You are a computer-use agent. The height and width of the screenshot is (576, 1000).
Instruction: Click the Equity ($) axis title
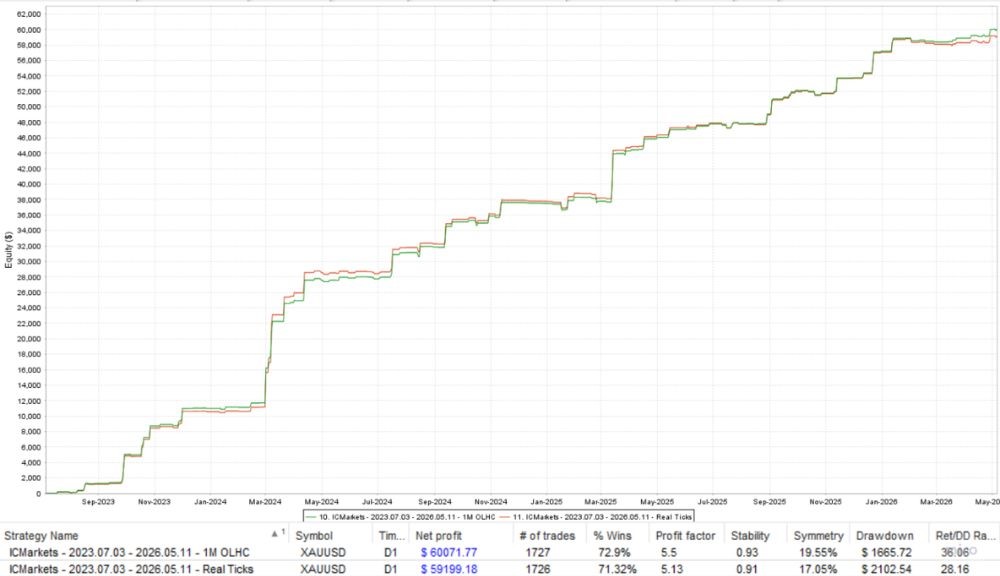pyautogui.click(x=8, y=249)
